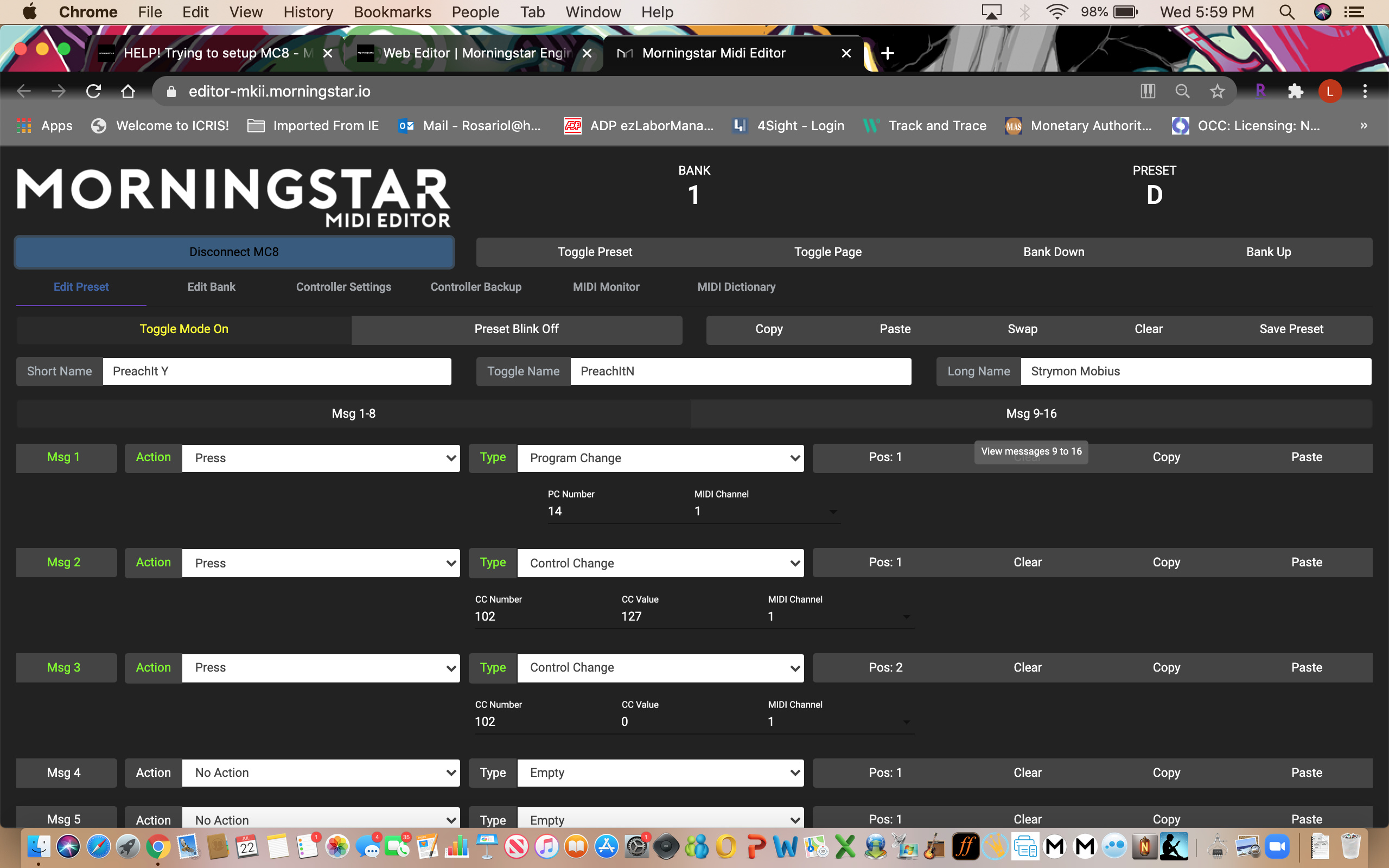The image size is (1389, 868).
Task: Click the Toggle Page button
Action: [827, 252]
